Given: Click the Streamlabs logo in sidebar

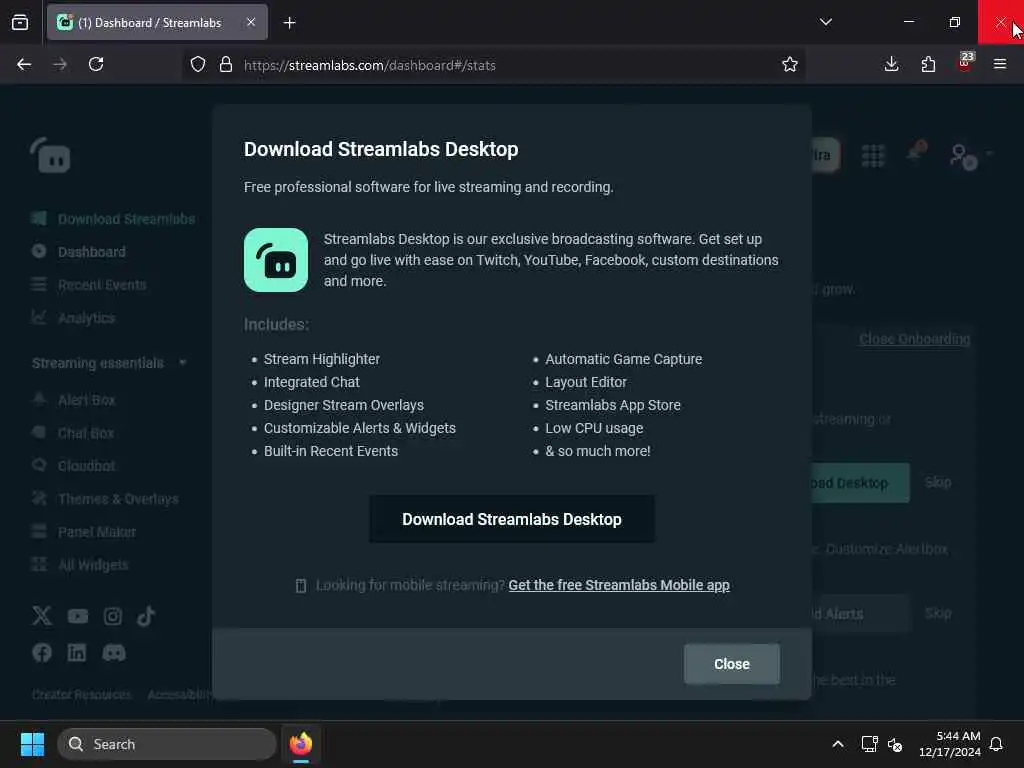Looking at the screenshot, I should click(51, 155).
